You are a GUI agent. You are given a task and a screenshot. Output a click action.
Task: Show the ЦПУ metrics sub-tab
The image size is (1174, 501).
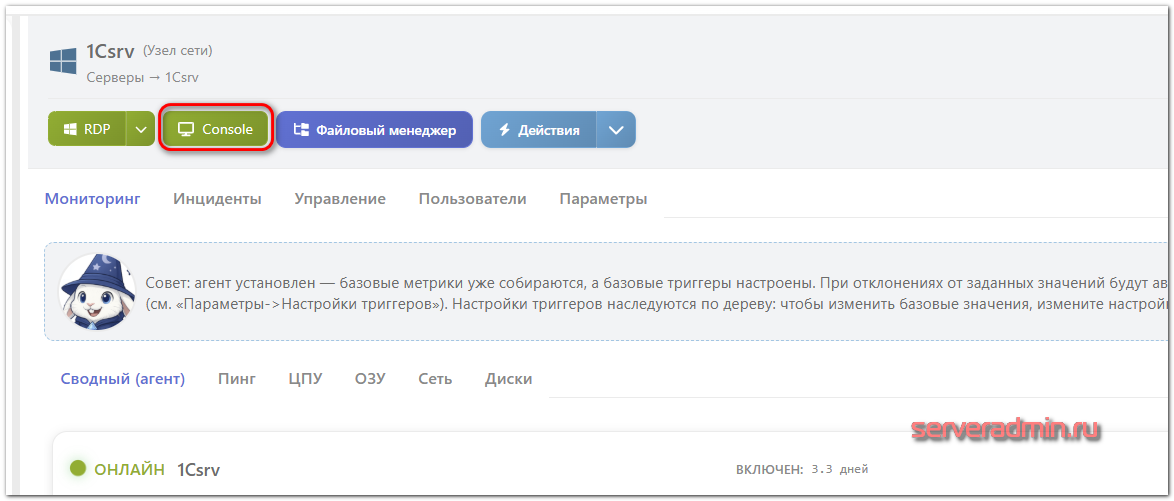coord(305,378)
